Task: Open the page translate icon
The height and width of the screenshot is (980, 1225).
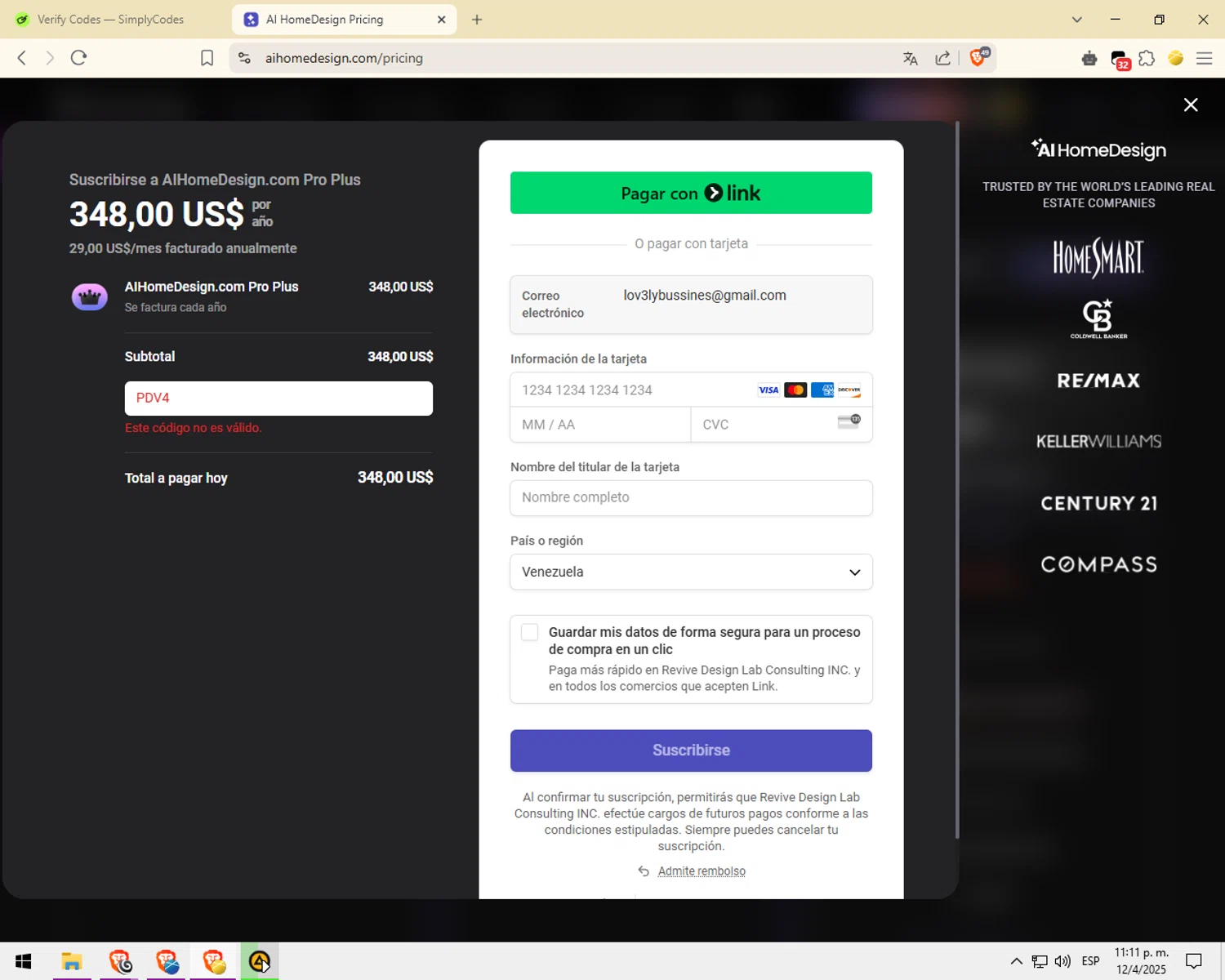Action: click(x=911, y=58)
